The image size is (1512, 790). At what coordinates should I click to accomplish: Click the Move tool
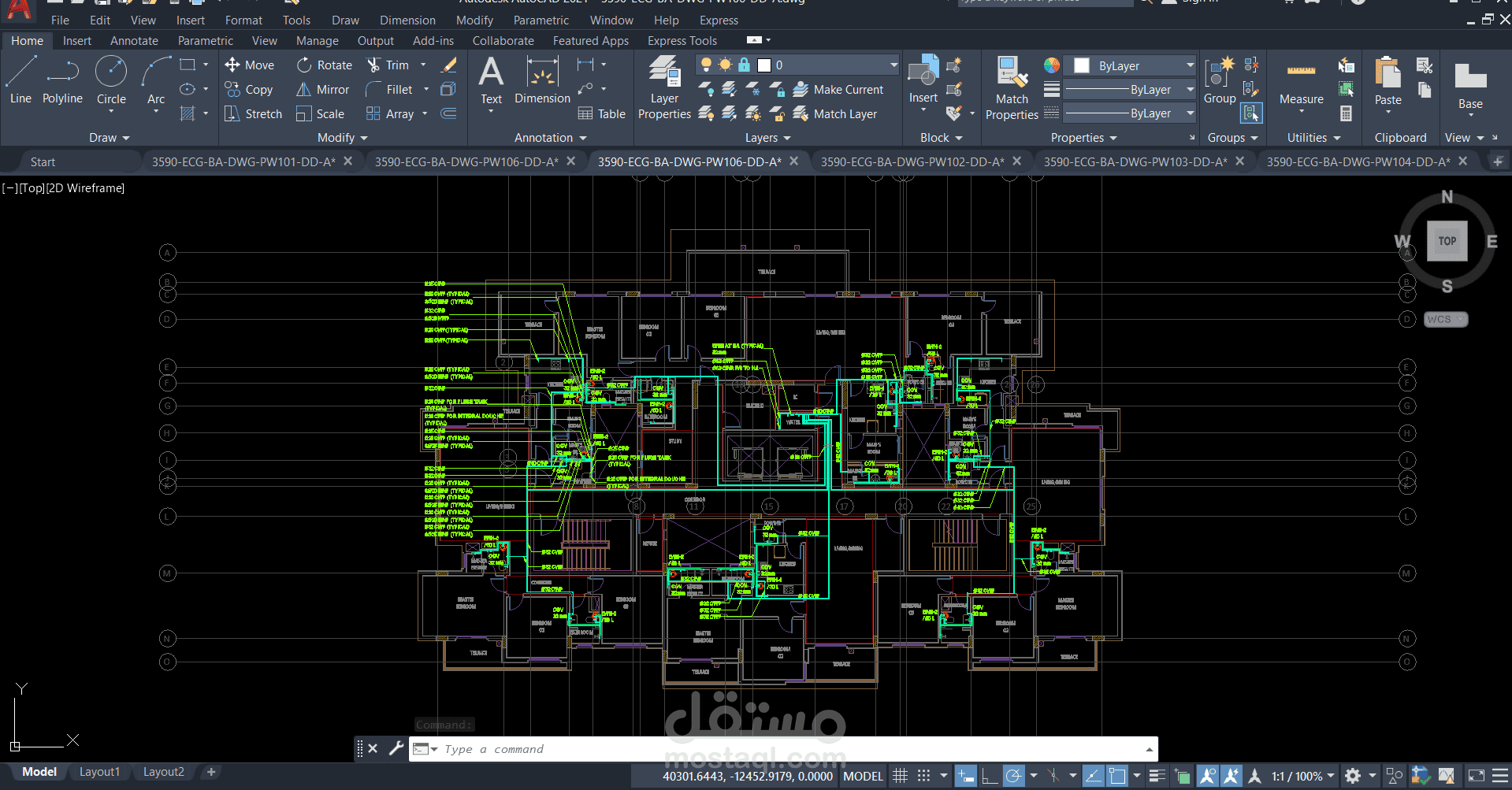(249, 65)
